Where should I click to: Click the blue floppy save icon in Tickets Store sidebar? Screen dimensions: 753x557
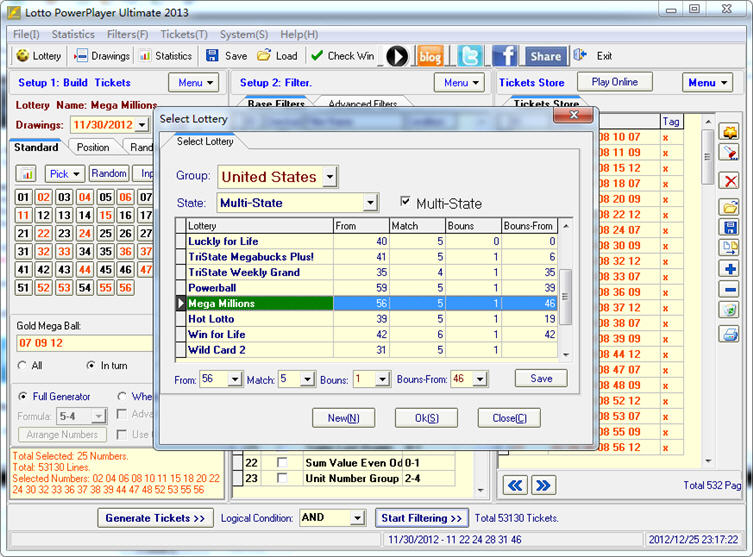(730, 228)
